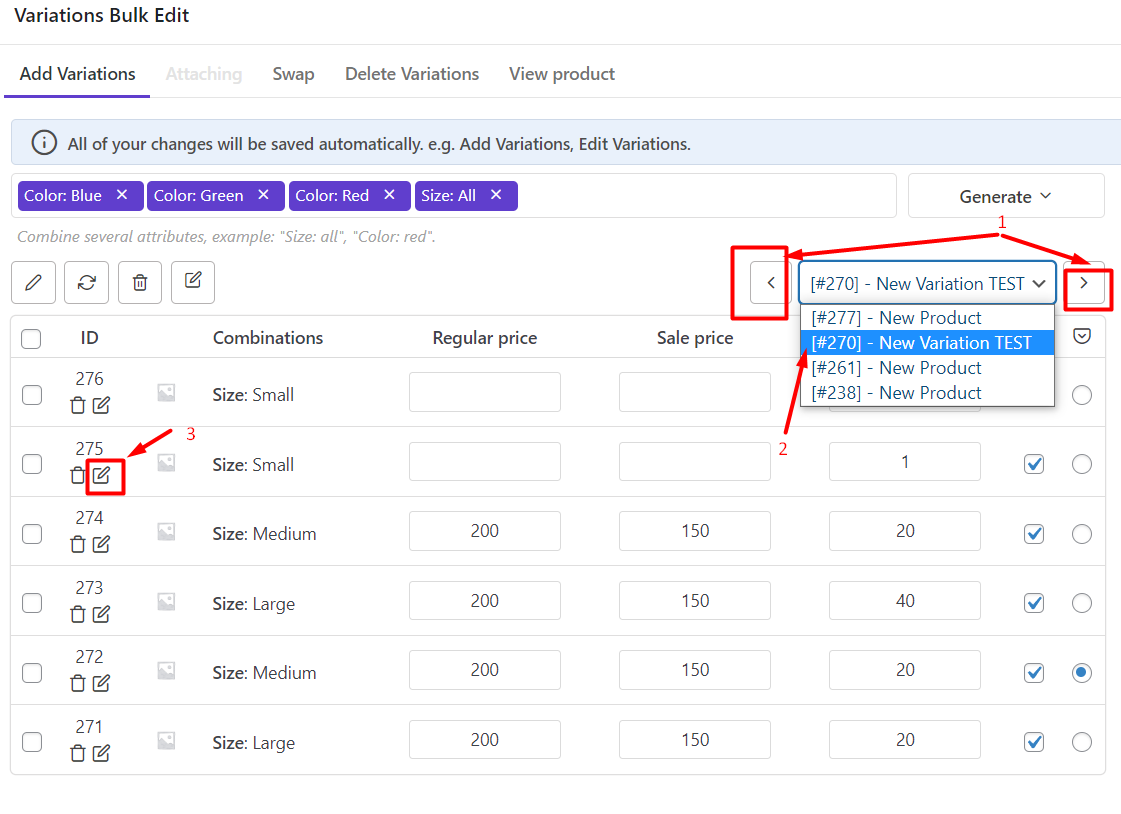Click image placeholder for variation 274
The width and height of the screenshot is (1121, 814).
(166, 533)
